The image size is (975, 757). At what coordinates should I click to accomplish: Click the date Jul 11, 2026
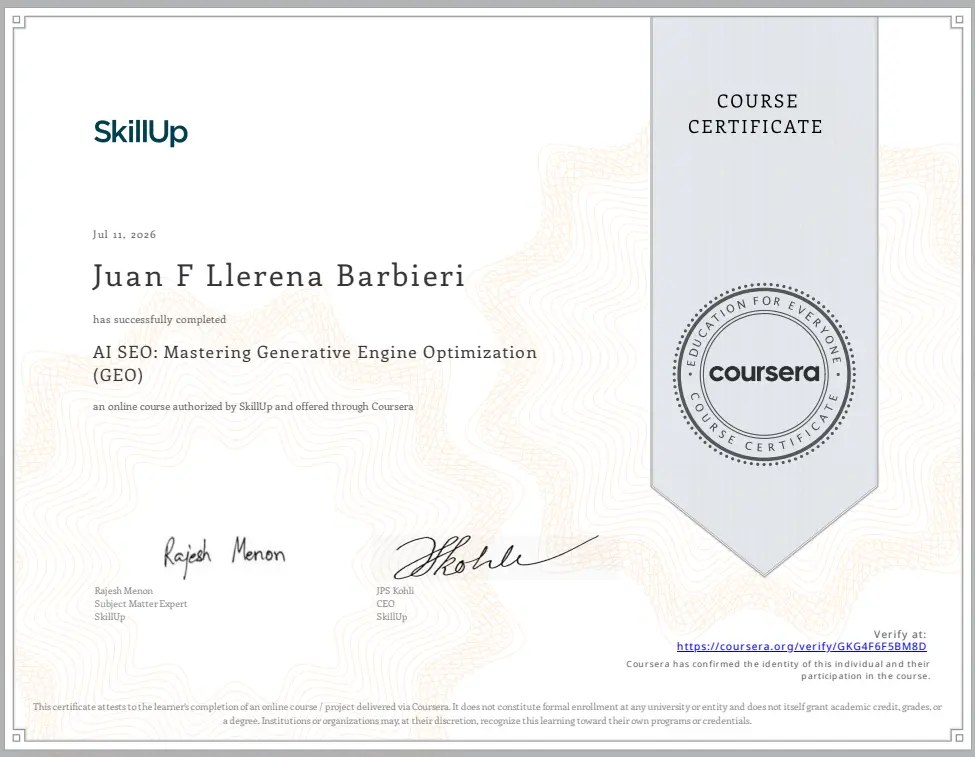pos(124,235)
